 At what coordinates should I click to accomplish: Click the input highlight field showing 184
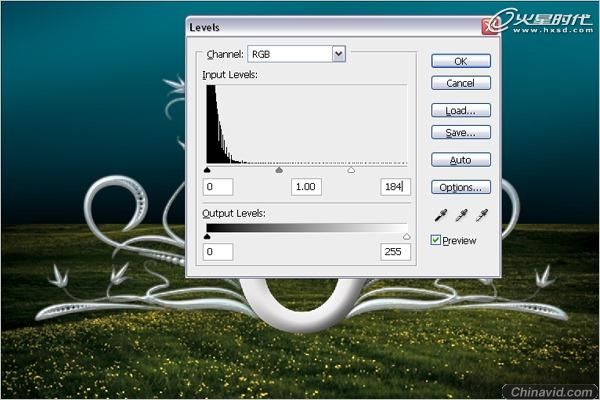395,187
